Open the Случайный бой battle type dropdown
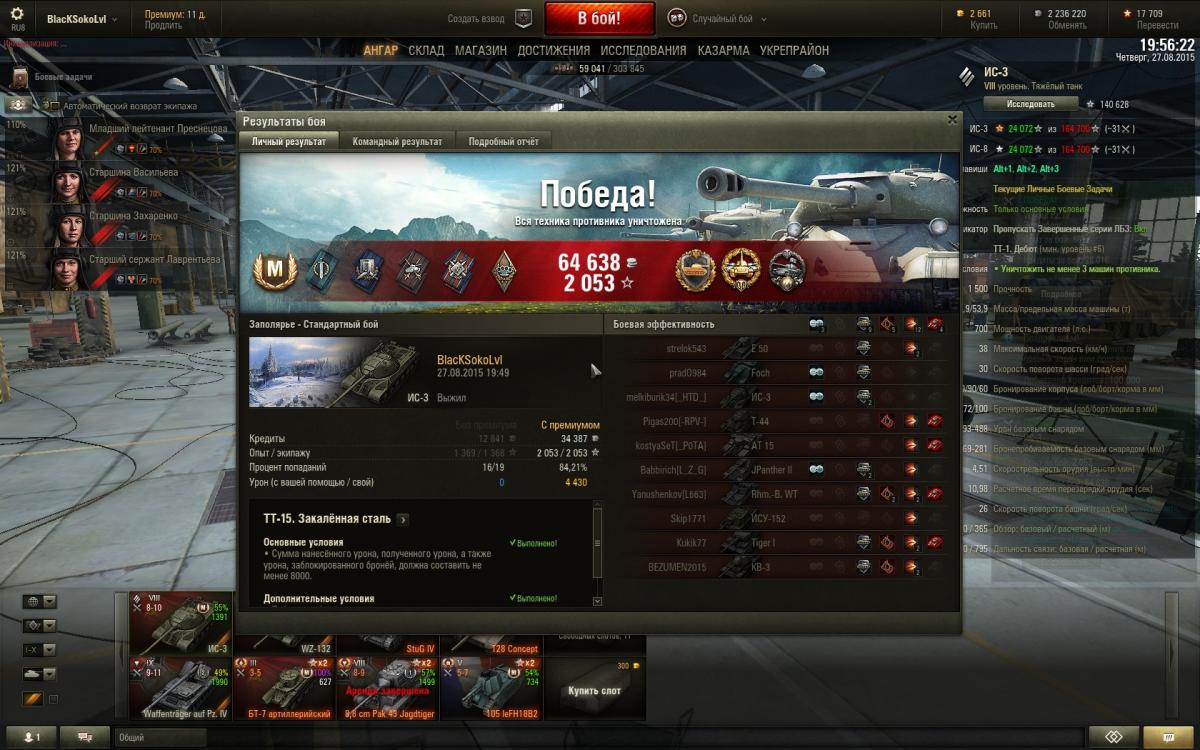 (710, 18)
